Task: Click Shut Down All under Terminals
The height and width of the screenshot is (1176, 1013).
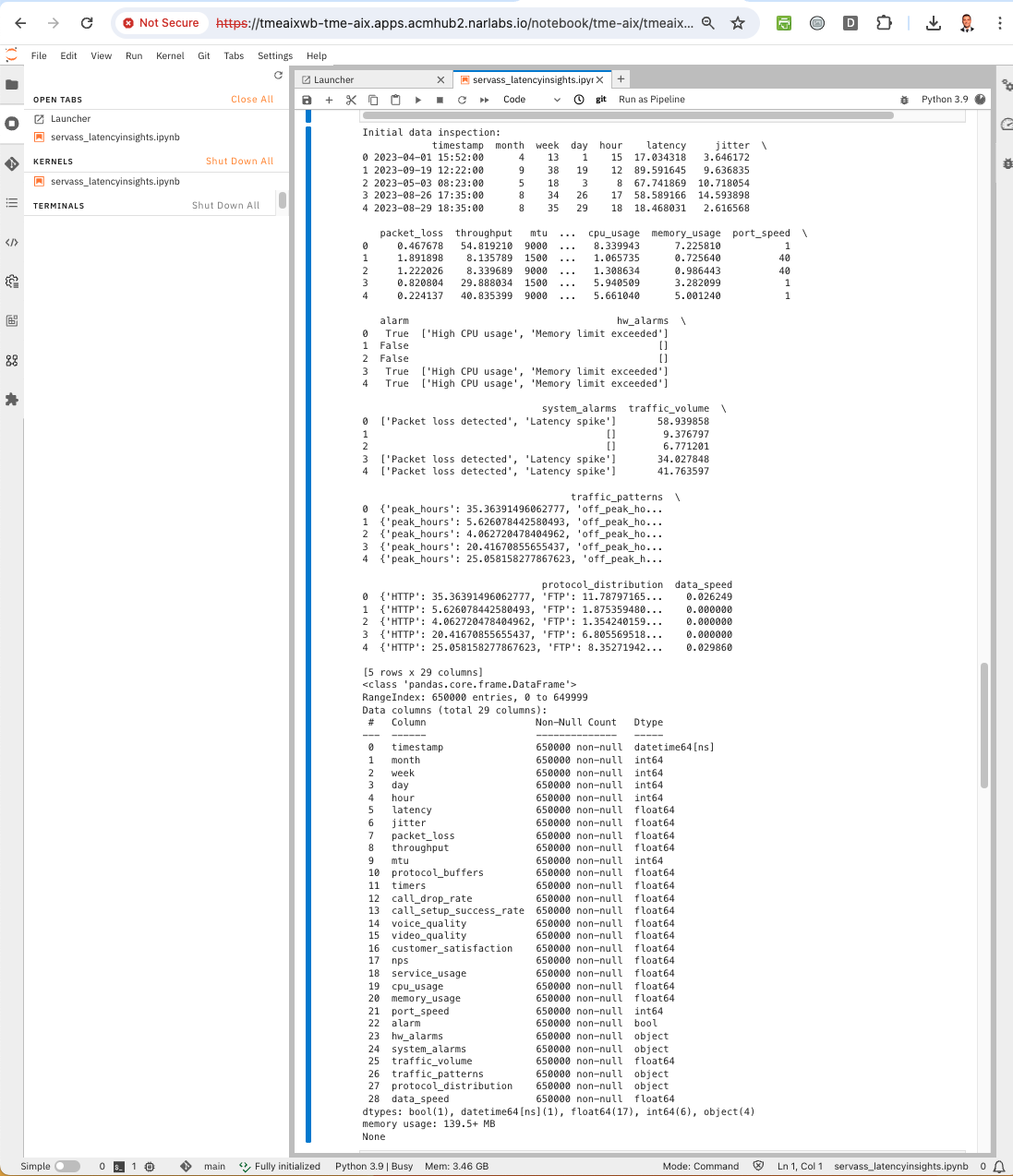Action: pyautogui.click(x=225, y=205)
